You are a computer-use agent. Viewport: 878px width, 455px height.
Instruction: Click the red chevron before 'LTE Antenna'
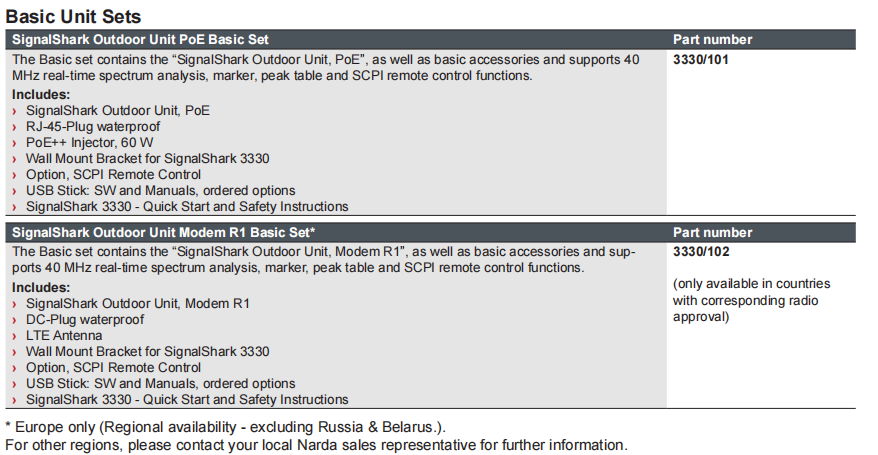15,336
